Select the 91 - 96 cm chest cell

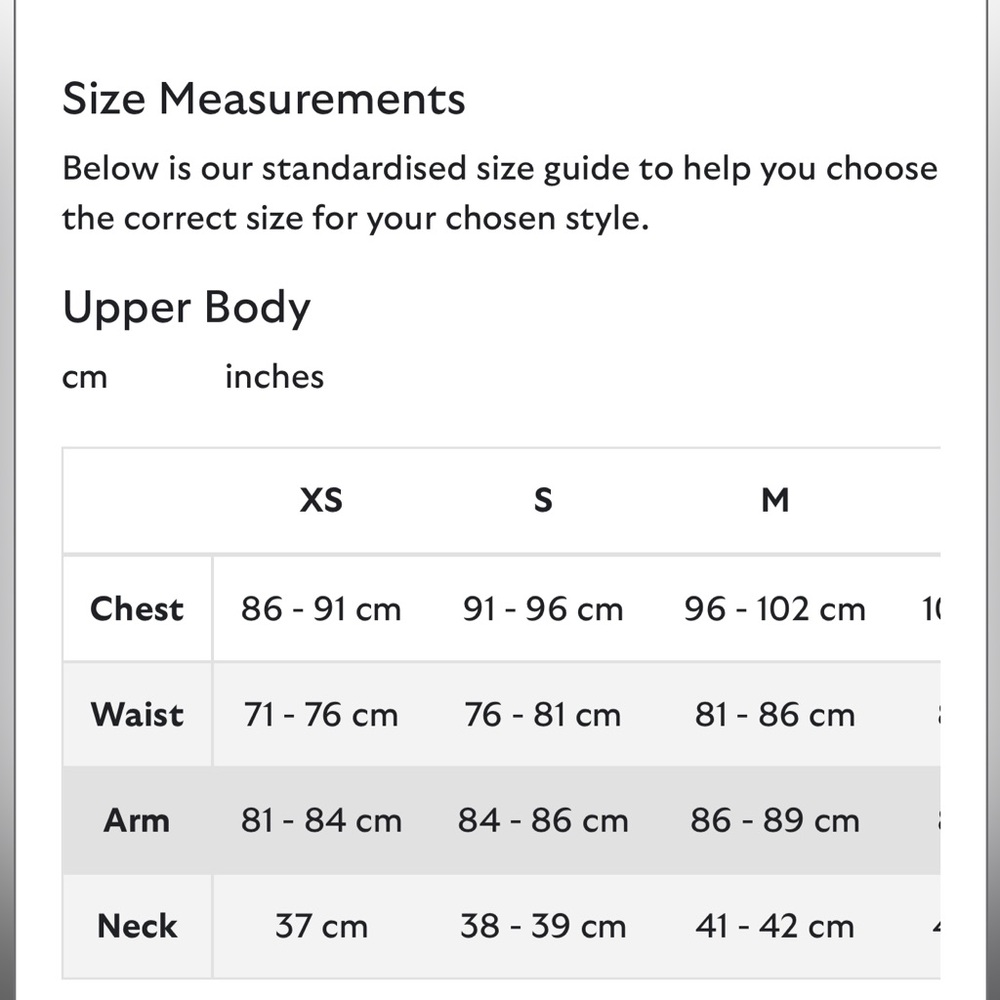pyautogui.click(x=543, y=608)
